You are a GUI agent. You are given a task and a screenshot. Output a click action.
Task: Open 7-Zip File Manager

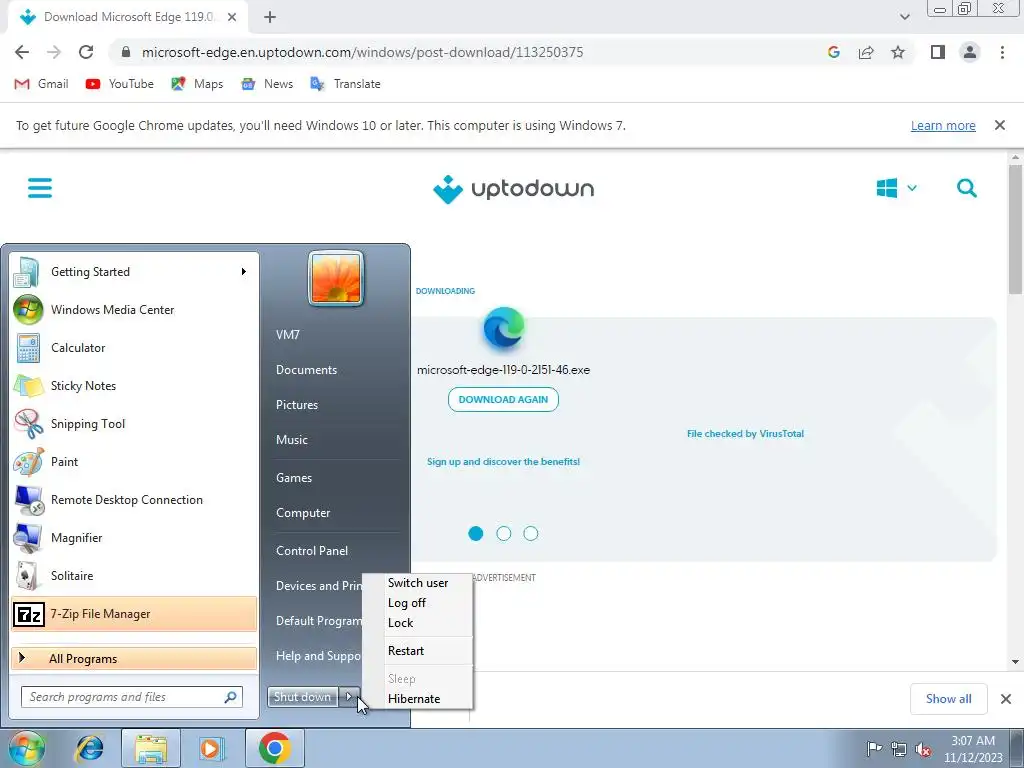(x=134, y=614)
